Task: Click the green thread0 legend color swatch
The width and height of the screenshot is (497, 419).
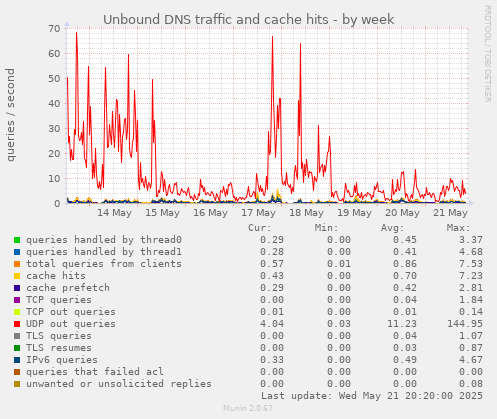Action: point(17,240)
